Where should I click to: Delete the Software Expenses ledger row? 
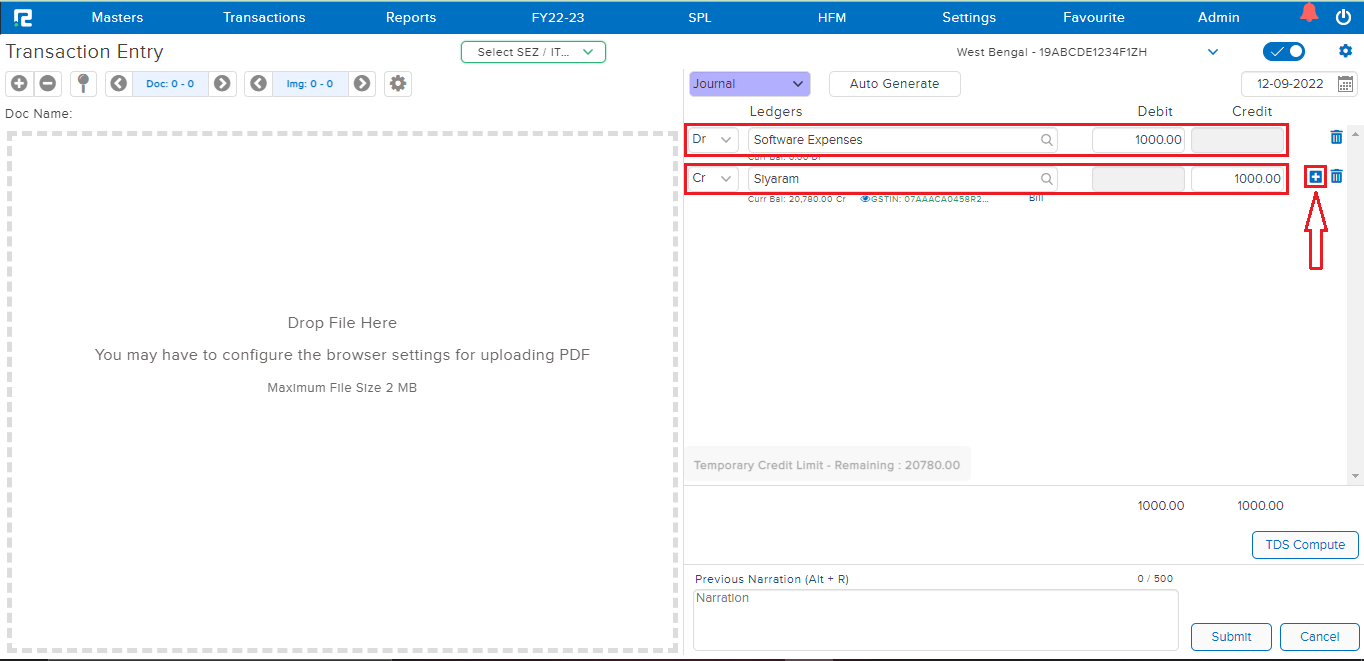pyautogui.click(x=1336, y=137)
